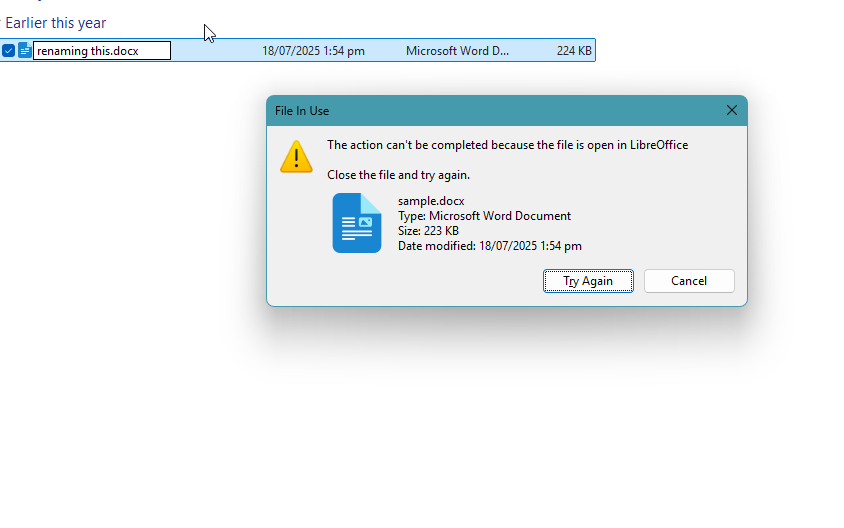Cancel the File In Use dialog
The height and width of the screenshot is (528, 844).
689,281
